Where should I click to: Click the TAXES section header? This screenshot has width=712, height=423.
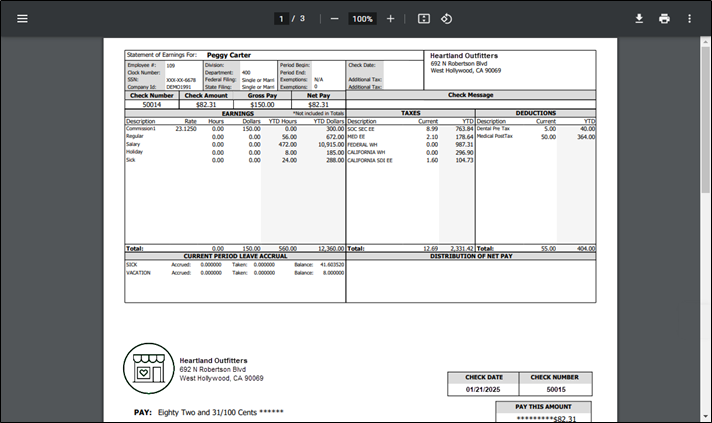tap(410, 113)
